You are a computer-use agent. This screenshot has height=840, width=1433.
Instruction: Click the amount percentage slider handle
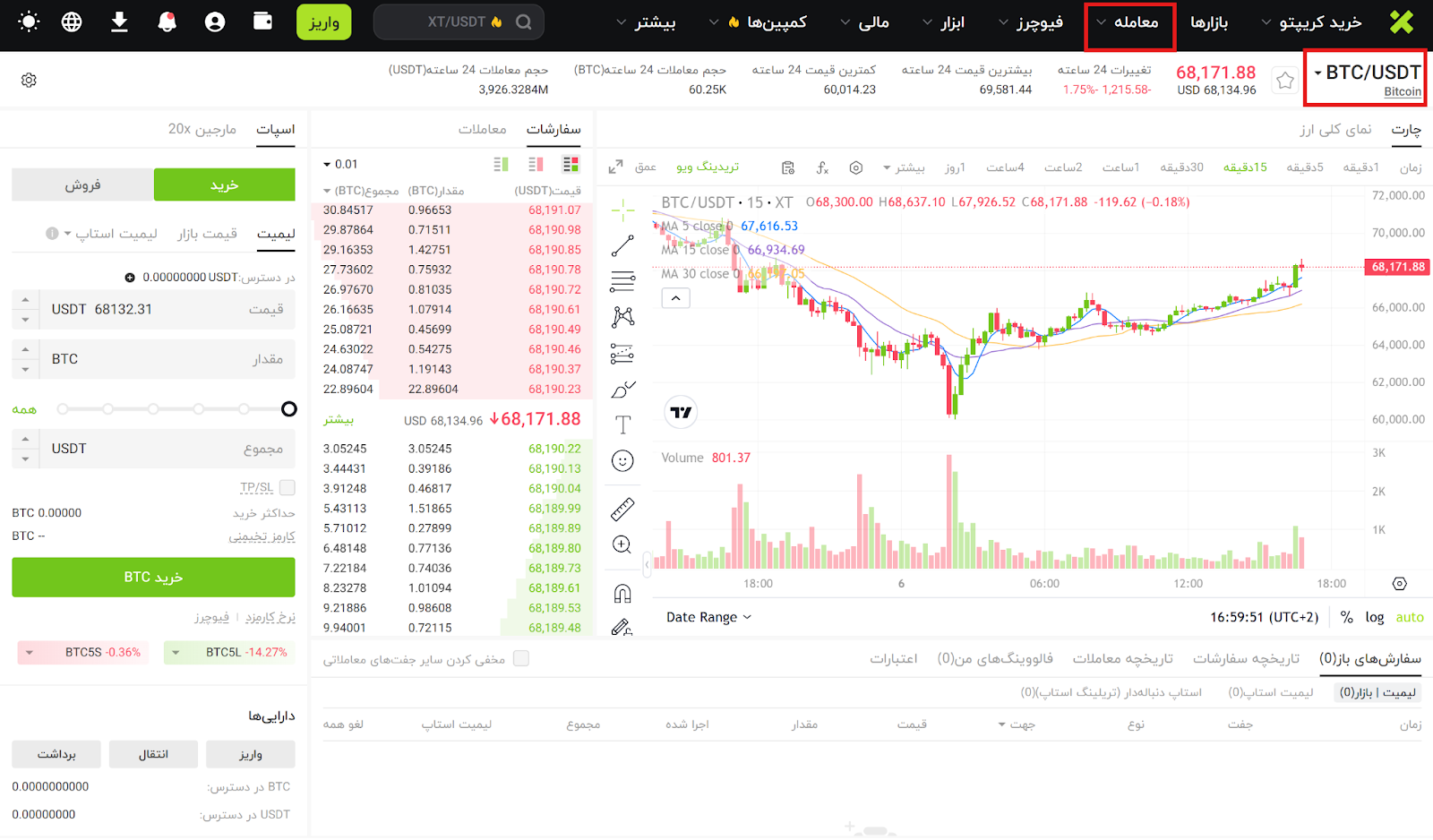tap(288, 409)
